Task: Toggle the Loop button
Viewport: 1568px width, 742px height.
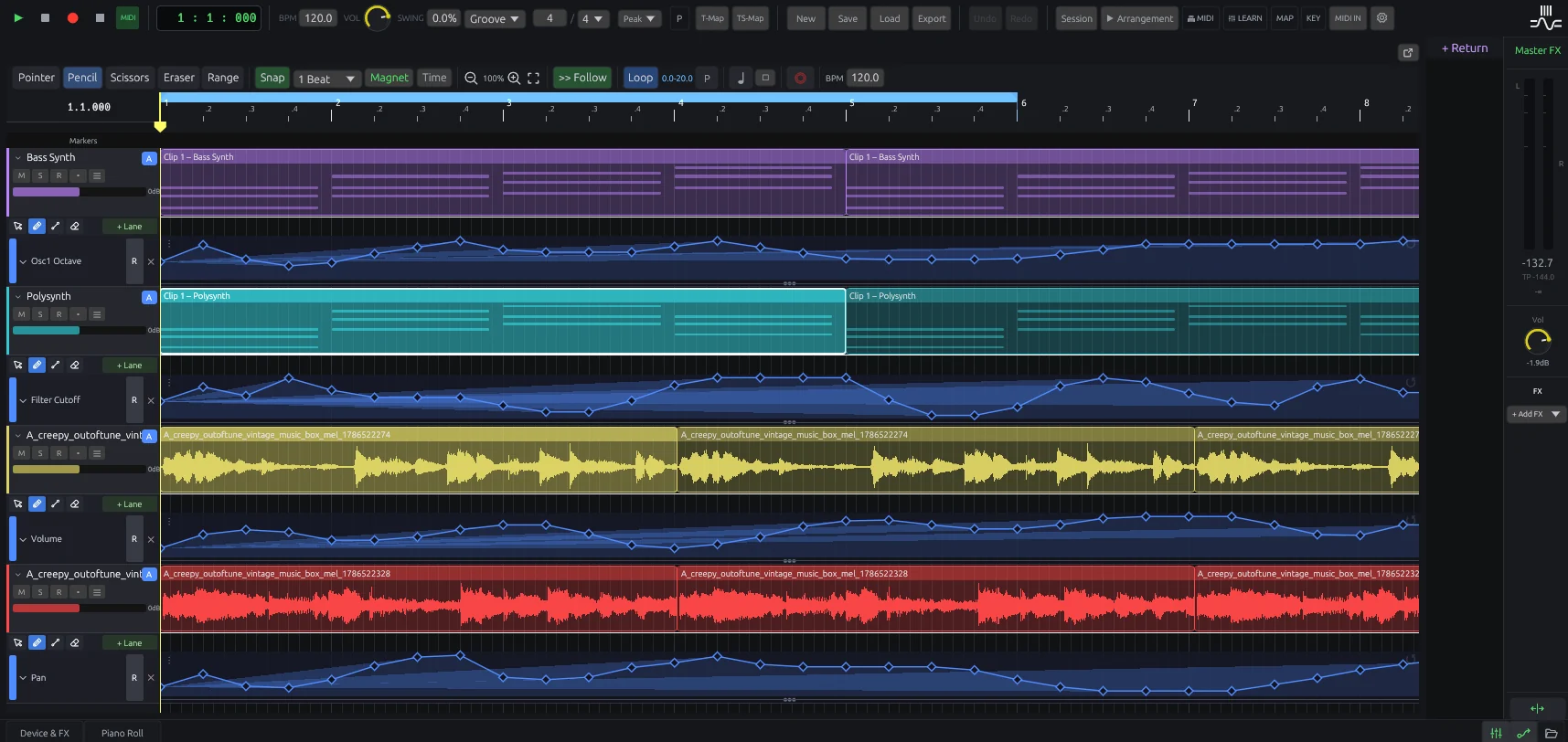Action: [x=640, y=78]
